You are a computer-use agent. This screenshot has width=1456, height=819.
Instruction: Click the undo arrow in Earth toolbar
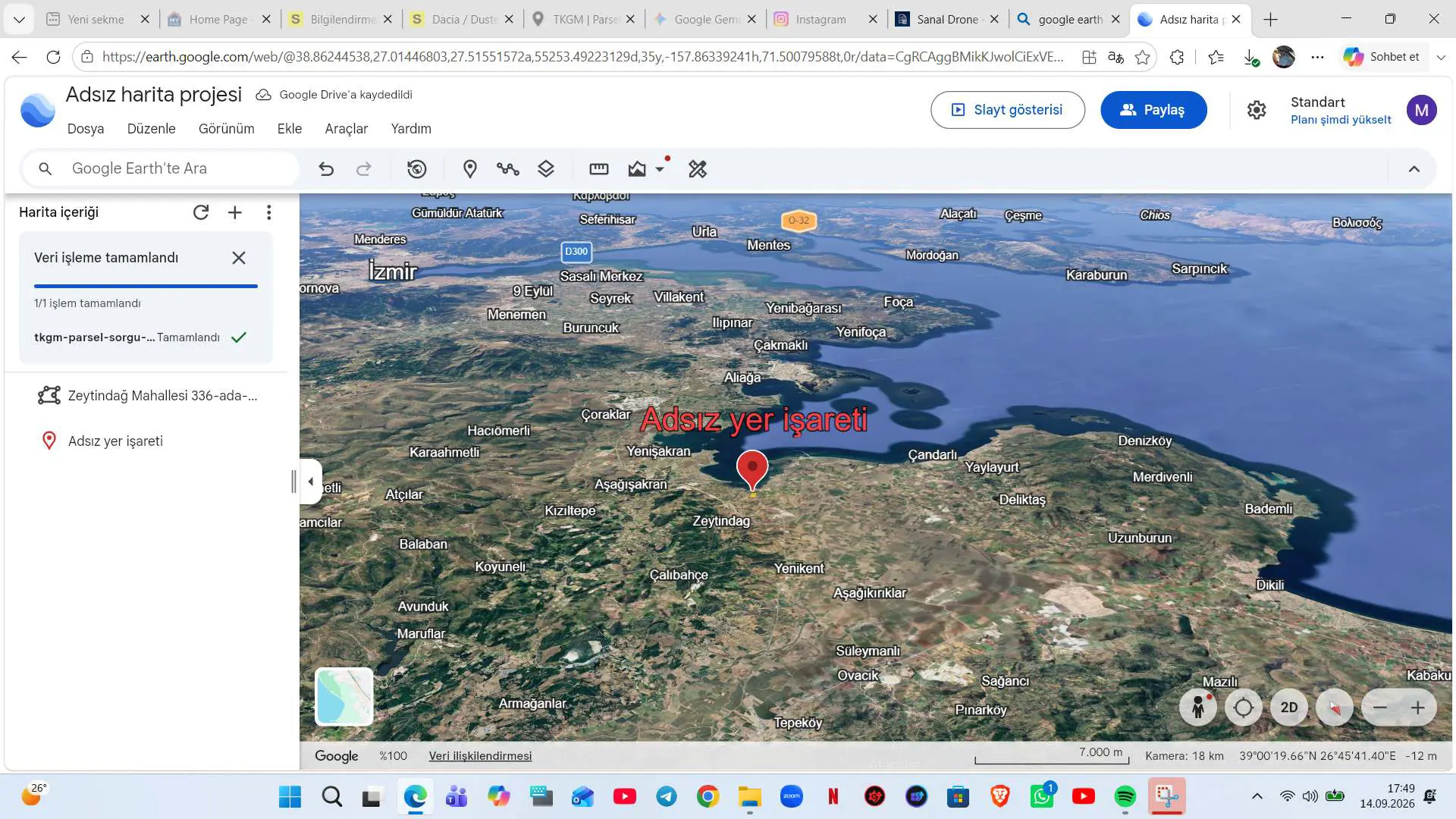(326, 169)
